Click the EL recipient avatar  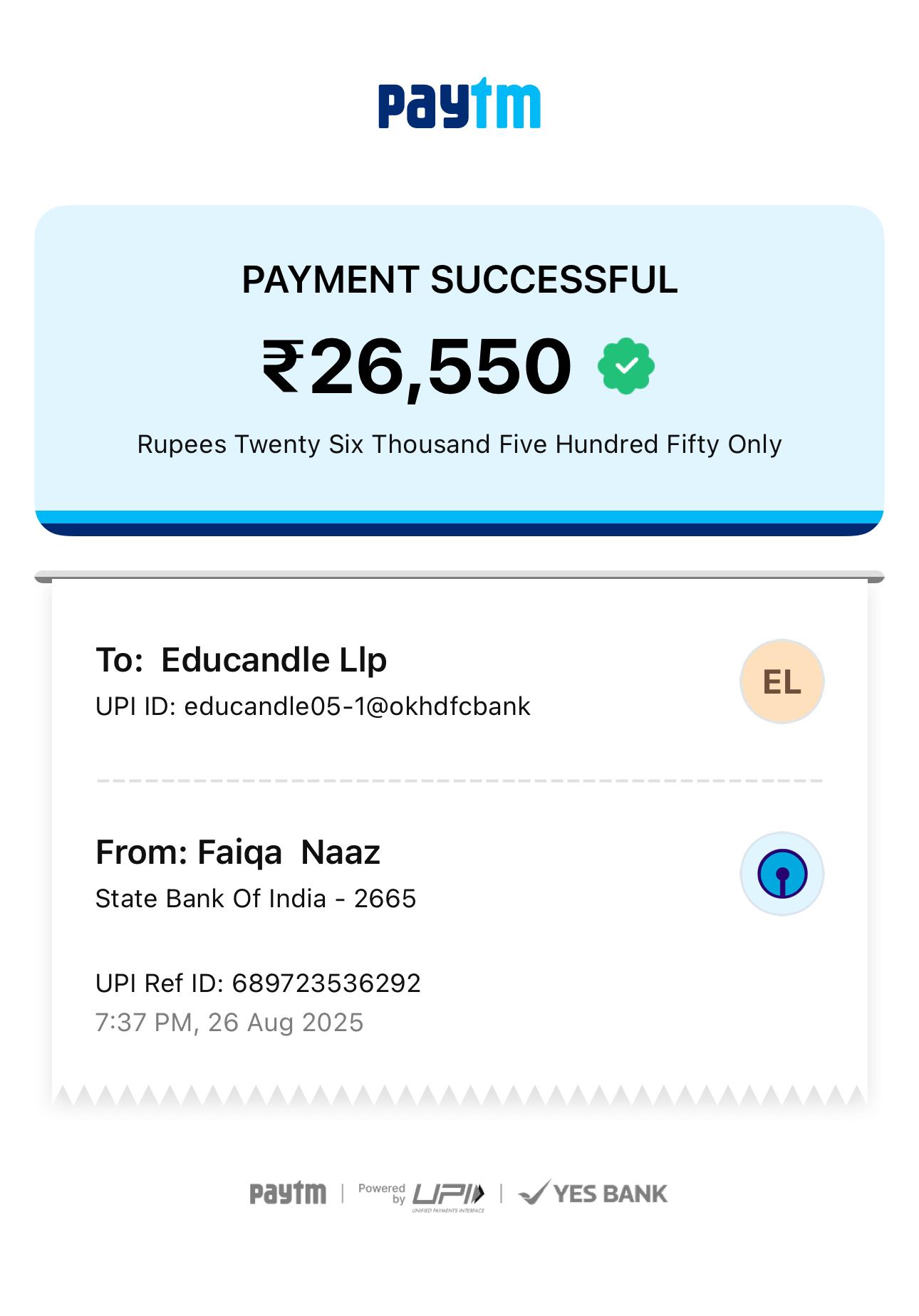click(x=782, y=681)
